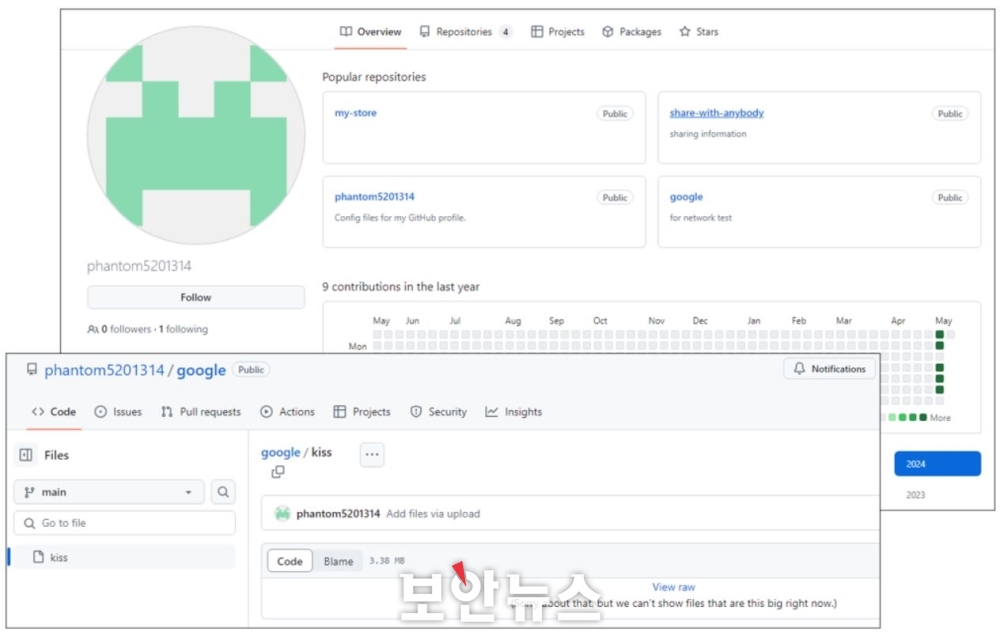Open the share-with-anybody repository
The image size is (1000, 637).
coord(716,113)
